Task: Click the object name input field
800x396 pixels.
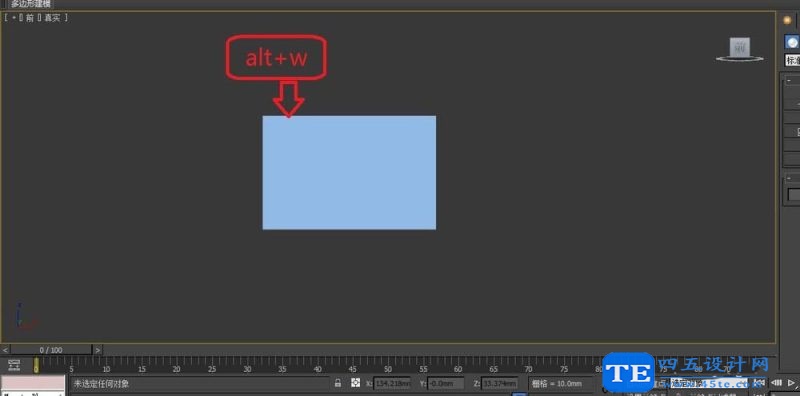Action: pyautogui.click(x=794, y=194)
